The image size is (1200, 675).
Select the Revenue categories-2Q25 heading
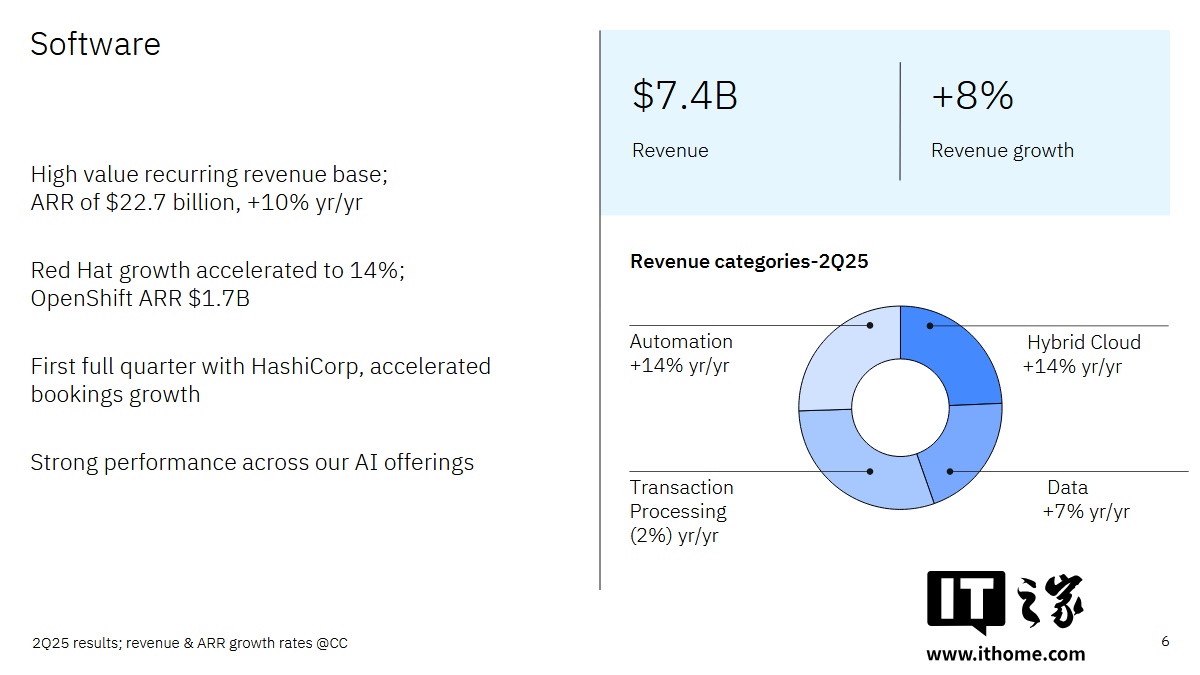(749, 262)
